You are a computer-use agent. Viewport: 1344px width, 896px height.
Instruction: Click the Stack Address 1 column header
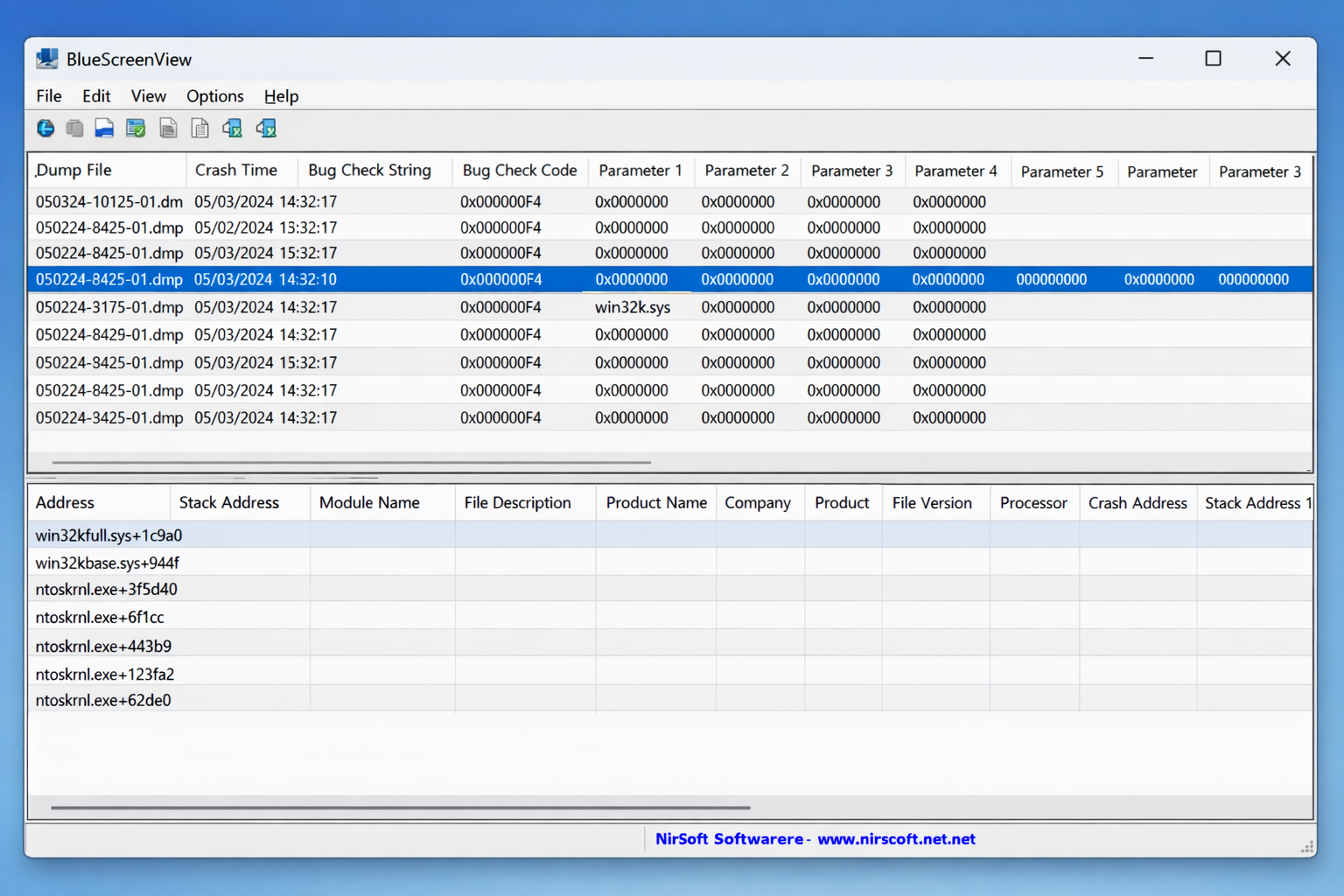click(x=1256, y=503)
